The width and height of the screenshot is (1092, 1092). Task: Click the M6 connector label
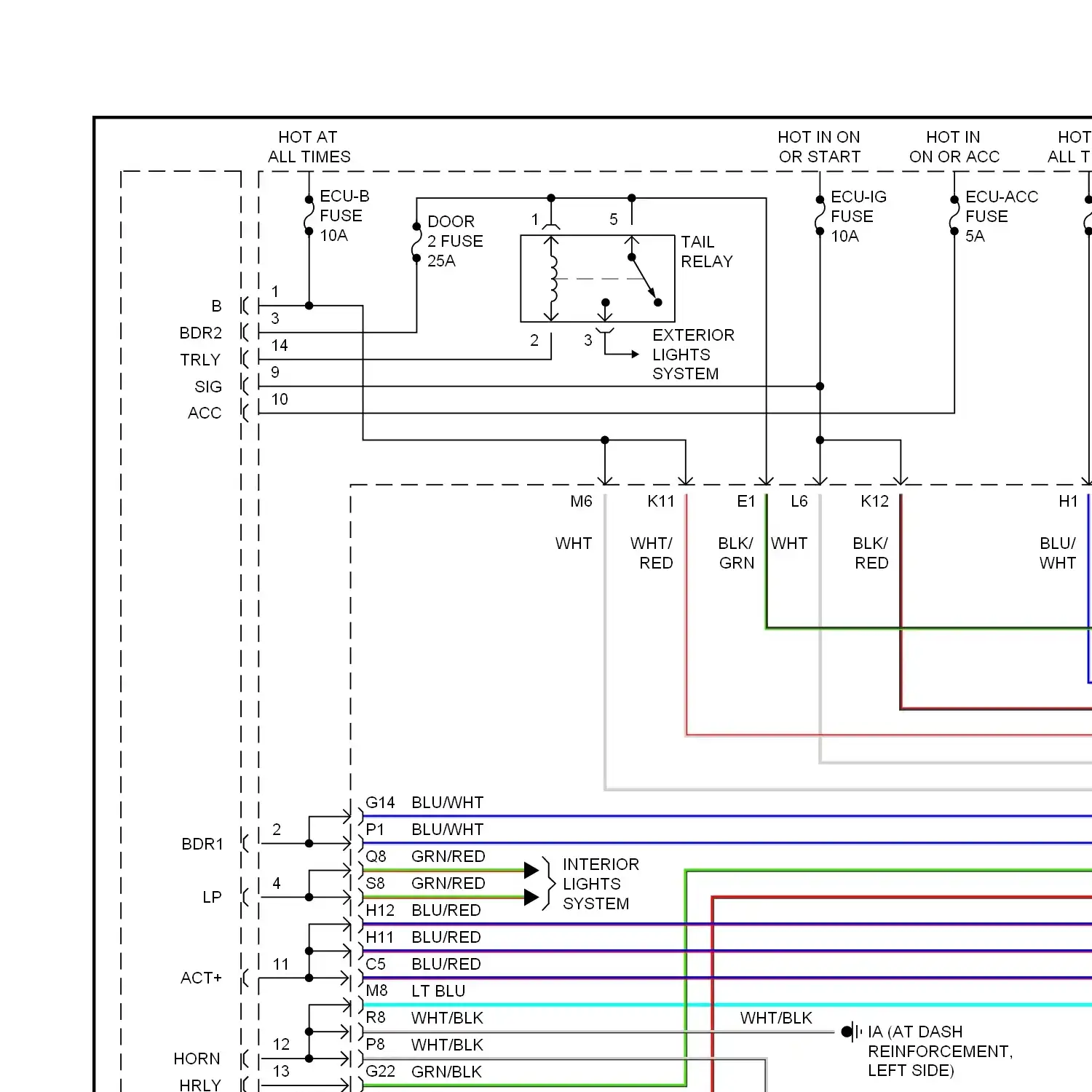581,501
